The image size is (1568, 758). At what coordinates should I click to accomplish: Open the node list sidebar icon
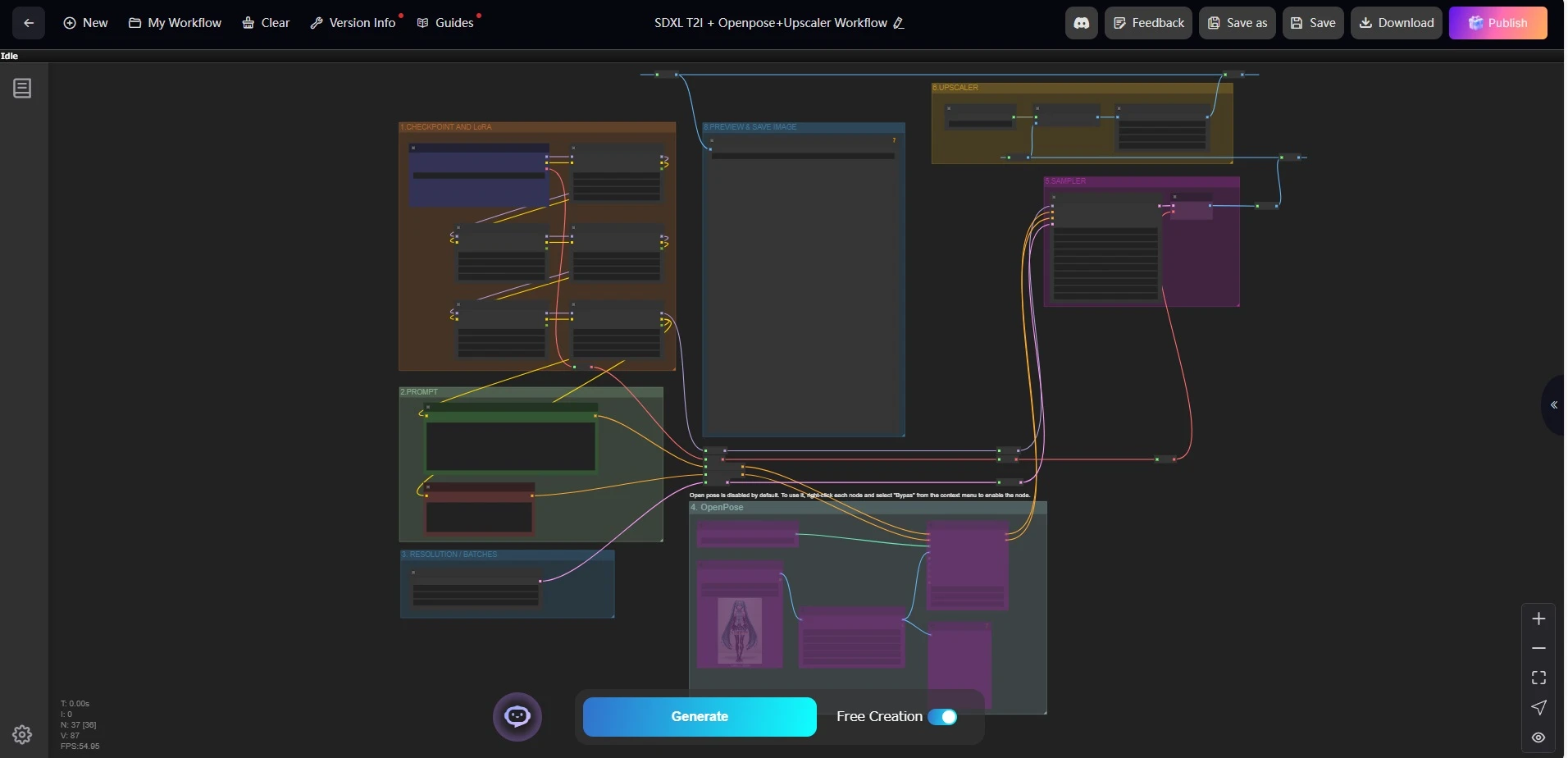click(x=22, y=89)
